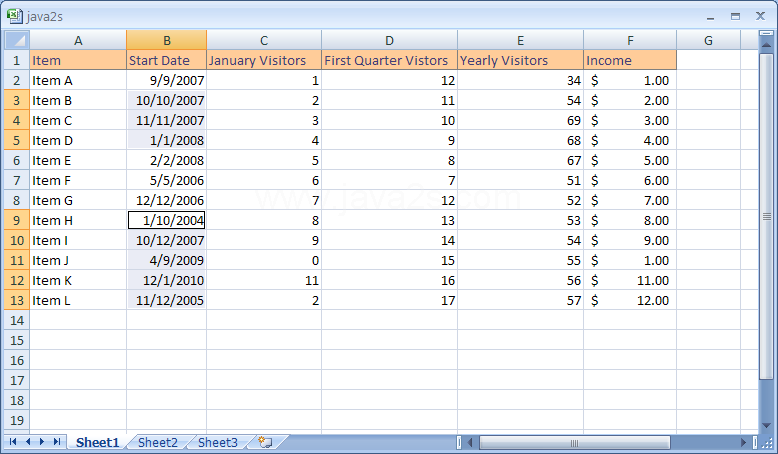Screen dimensions: 778x454
Task: Click horizontal scrollbar left arrow
Action: tap(470, 443)
